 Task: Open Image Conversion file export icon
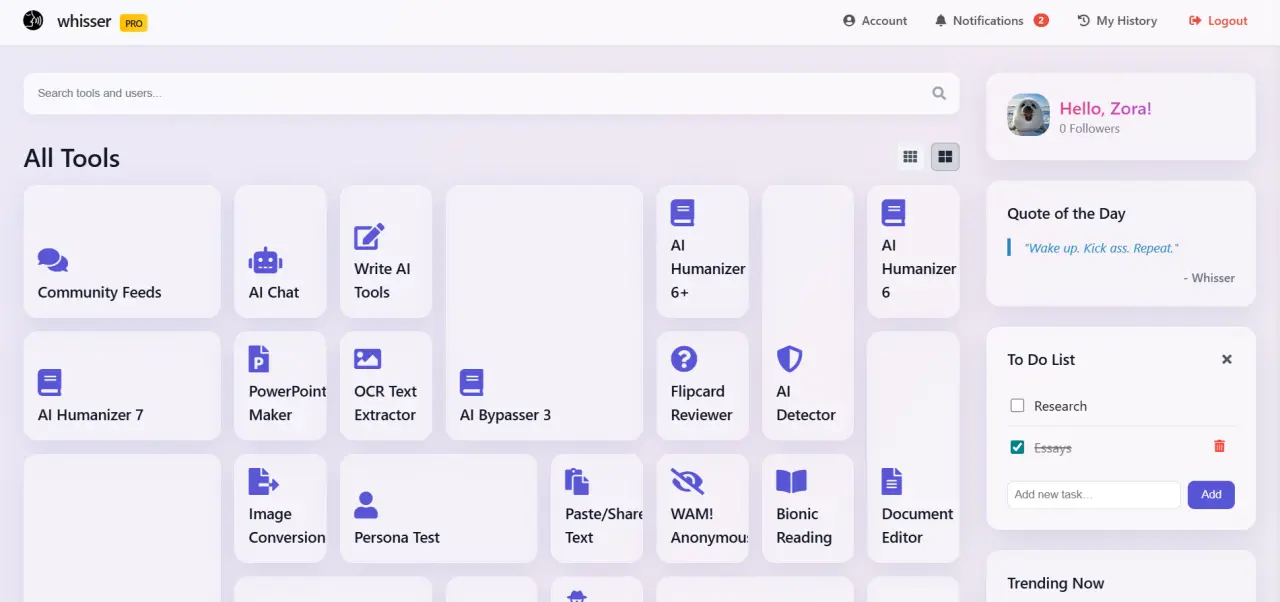pos(263,481)
